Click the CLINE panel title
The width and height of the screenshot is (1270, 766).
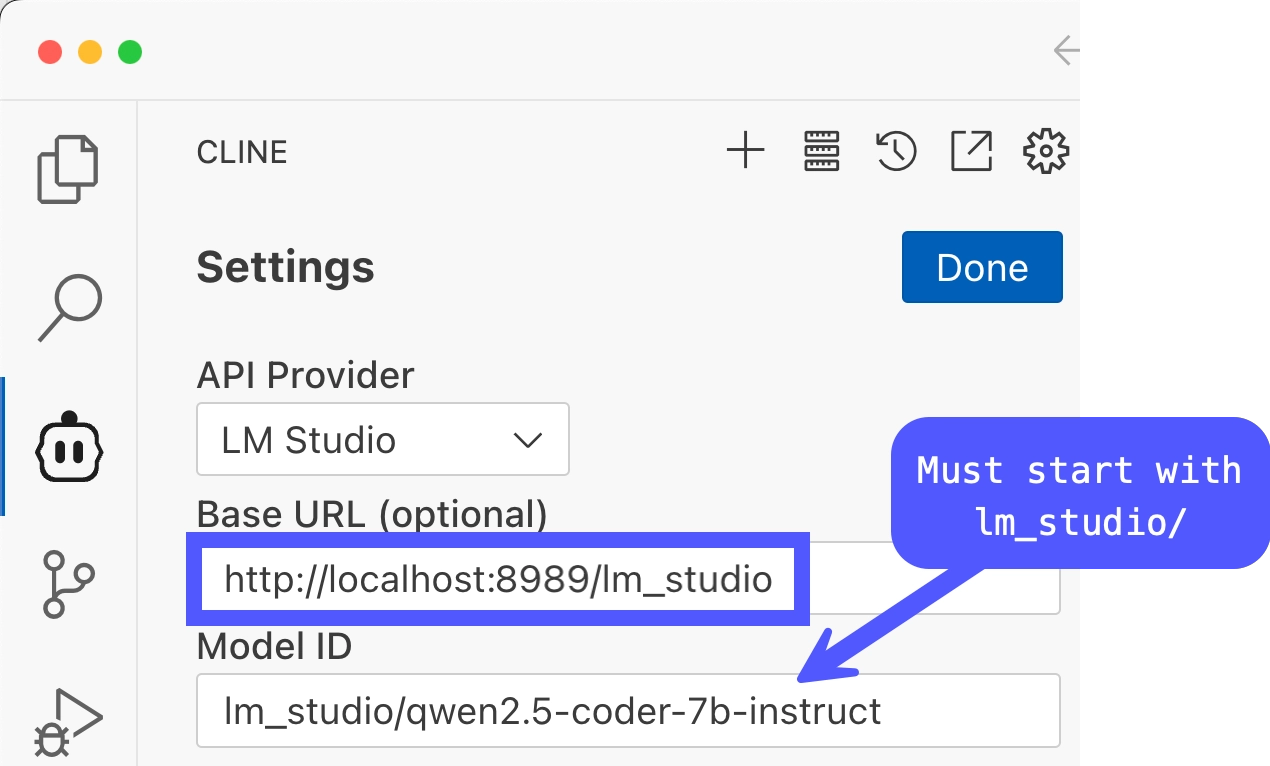point(242,152)
